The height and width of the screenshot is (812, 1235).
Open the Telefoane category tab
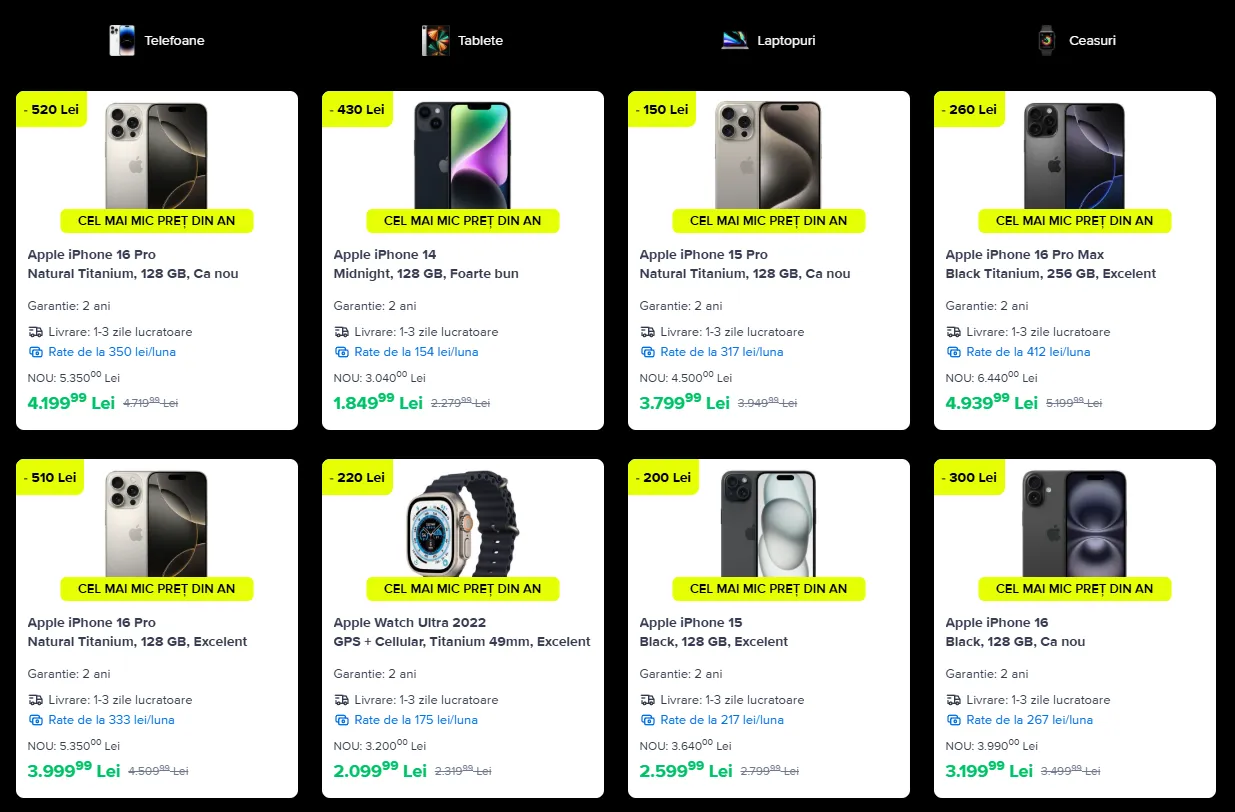[x=174, y=41]
